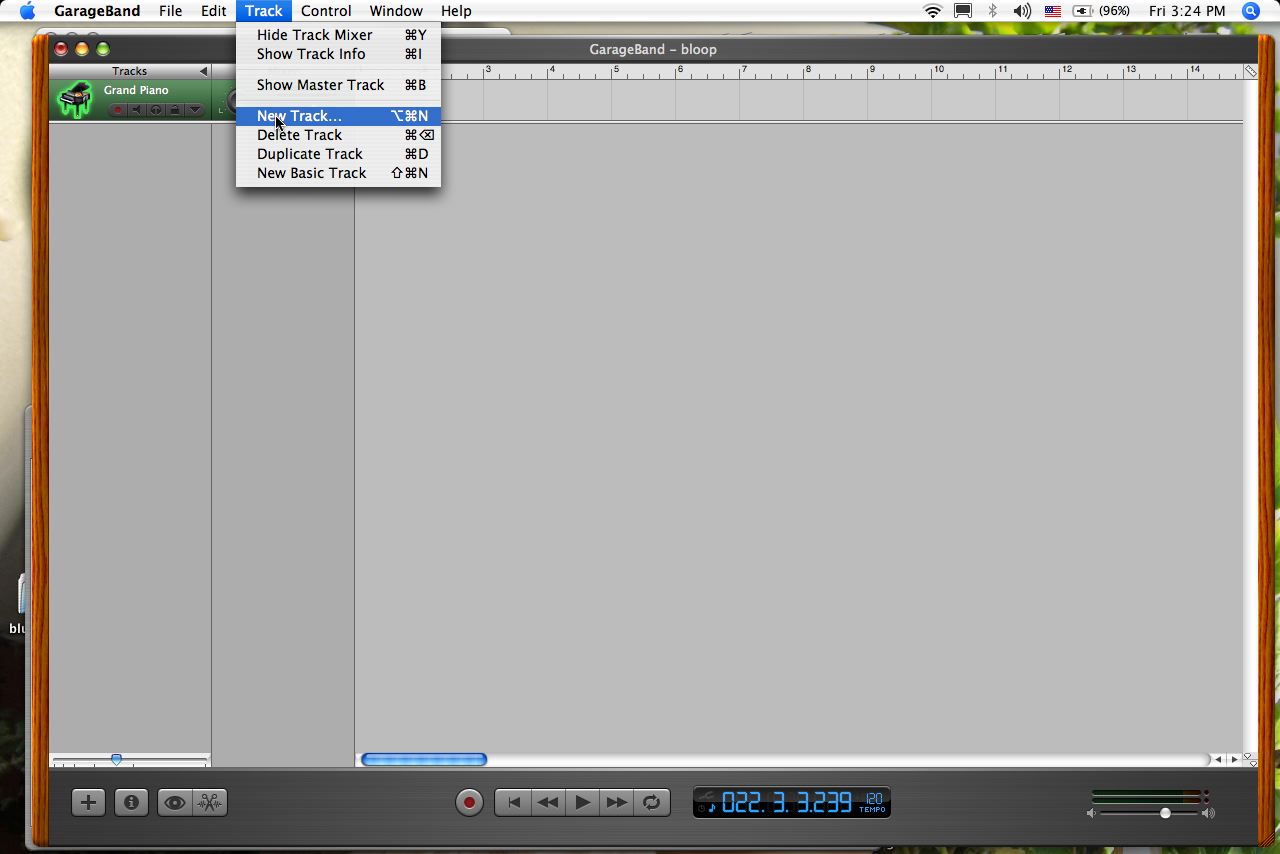Click the horizontal timeline scrollbar thumb
This screenshot has width=1280, height=854.
pos(424,760)
